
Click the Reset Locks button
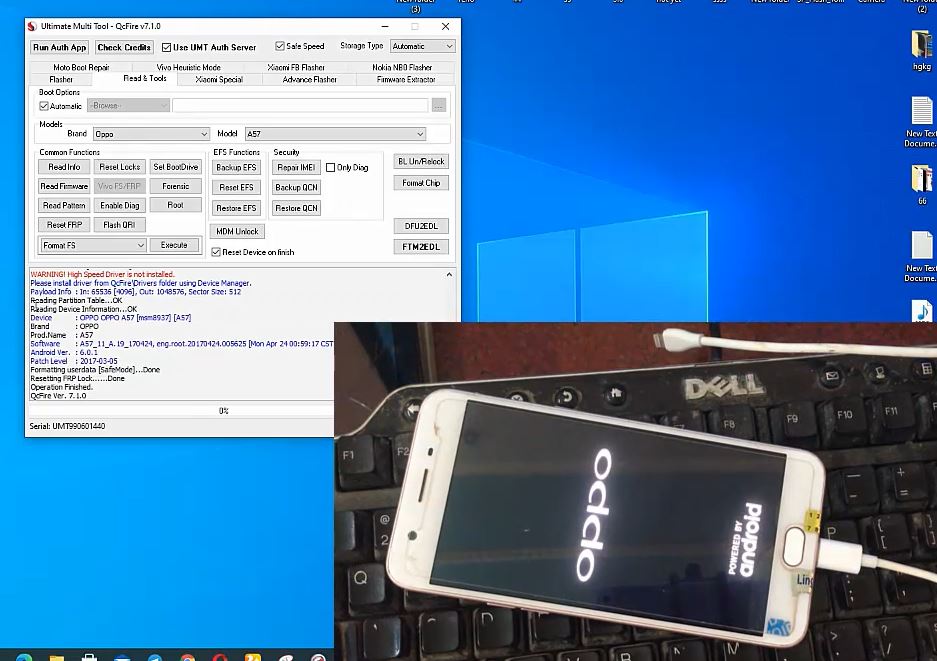click(x=120, y=167)
